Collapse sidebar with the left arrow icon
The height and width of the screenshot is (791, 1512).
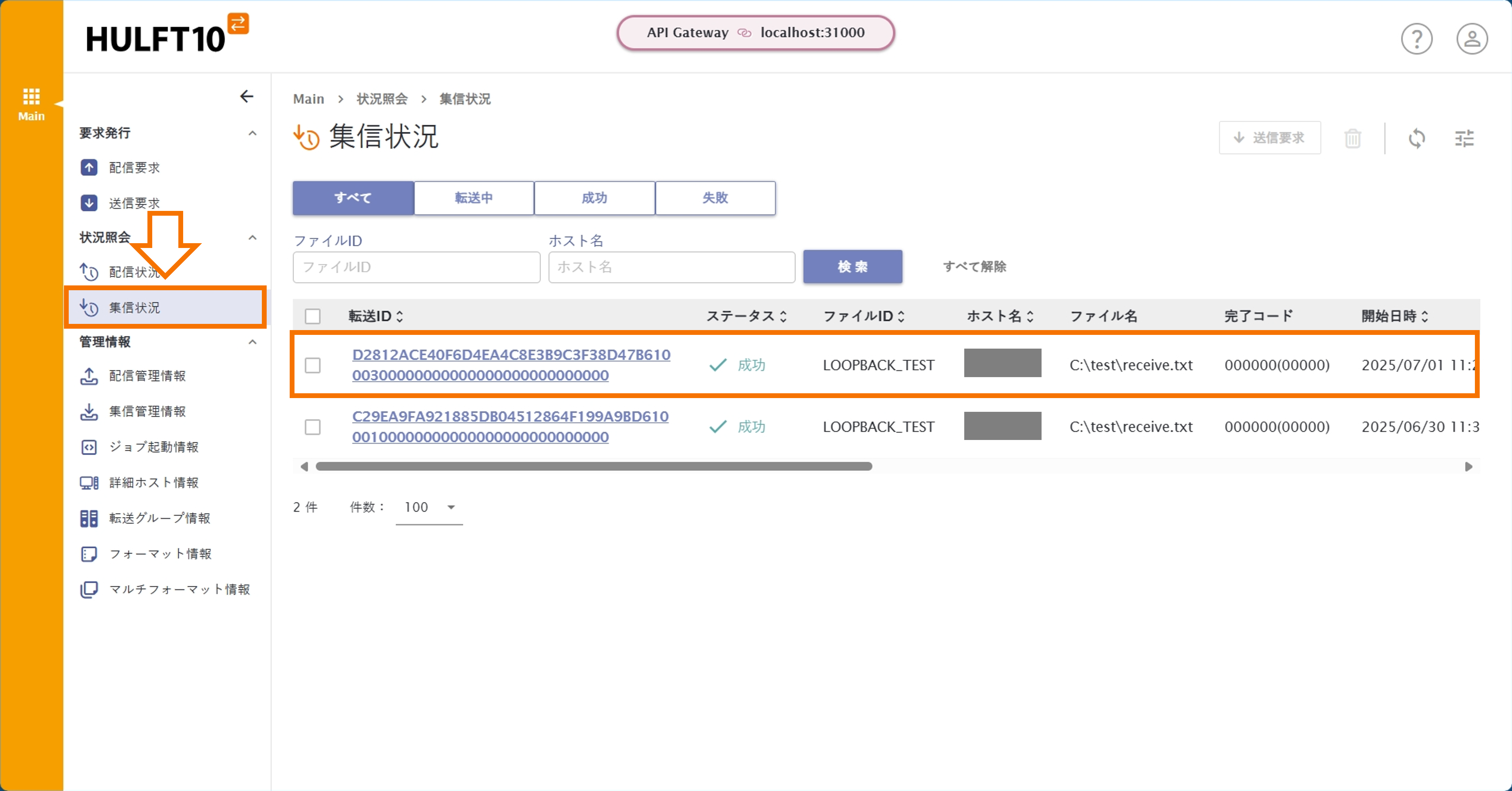pos(246,96)
